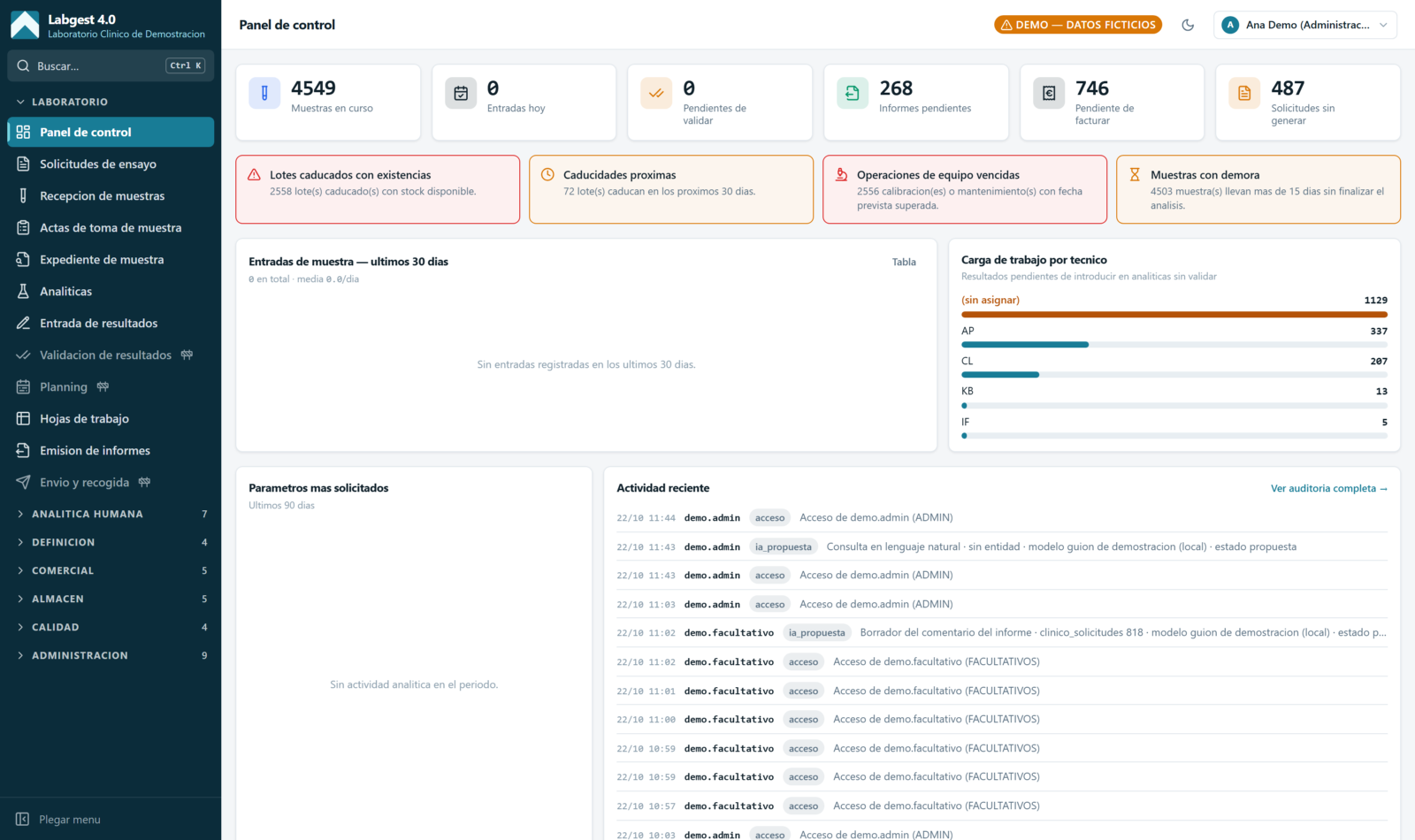1415x840 pixels.
Task: Click the Emision de informes icon
Action: coord(23,450)
